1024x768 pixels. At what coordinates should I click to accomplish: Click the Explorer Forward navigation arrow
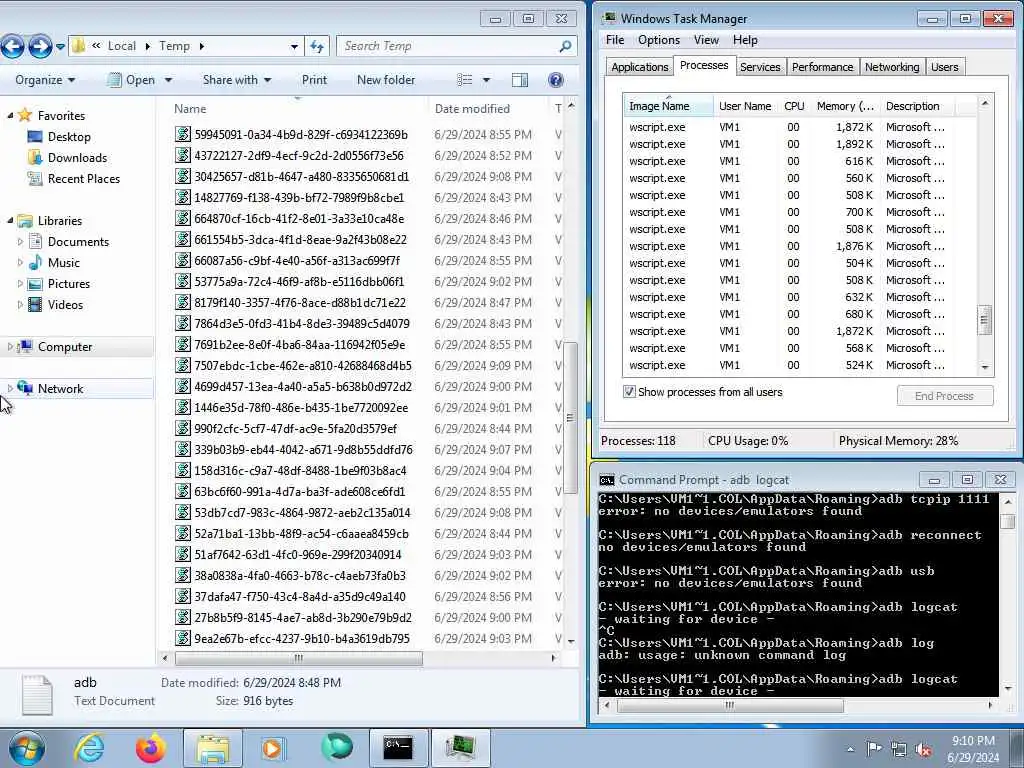click(40, 46)
